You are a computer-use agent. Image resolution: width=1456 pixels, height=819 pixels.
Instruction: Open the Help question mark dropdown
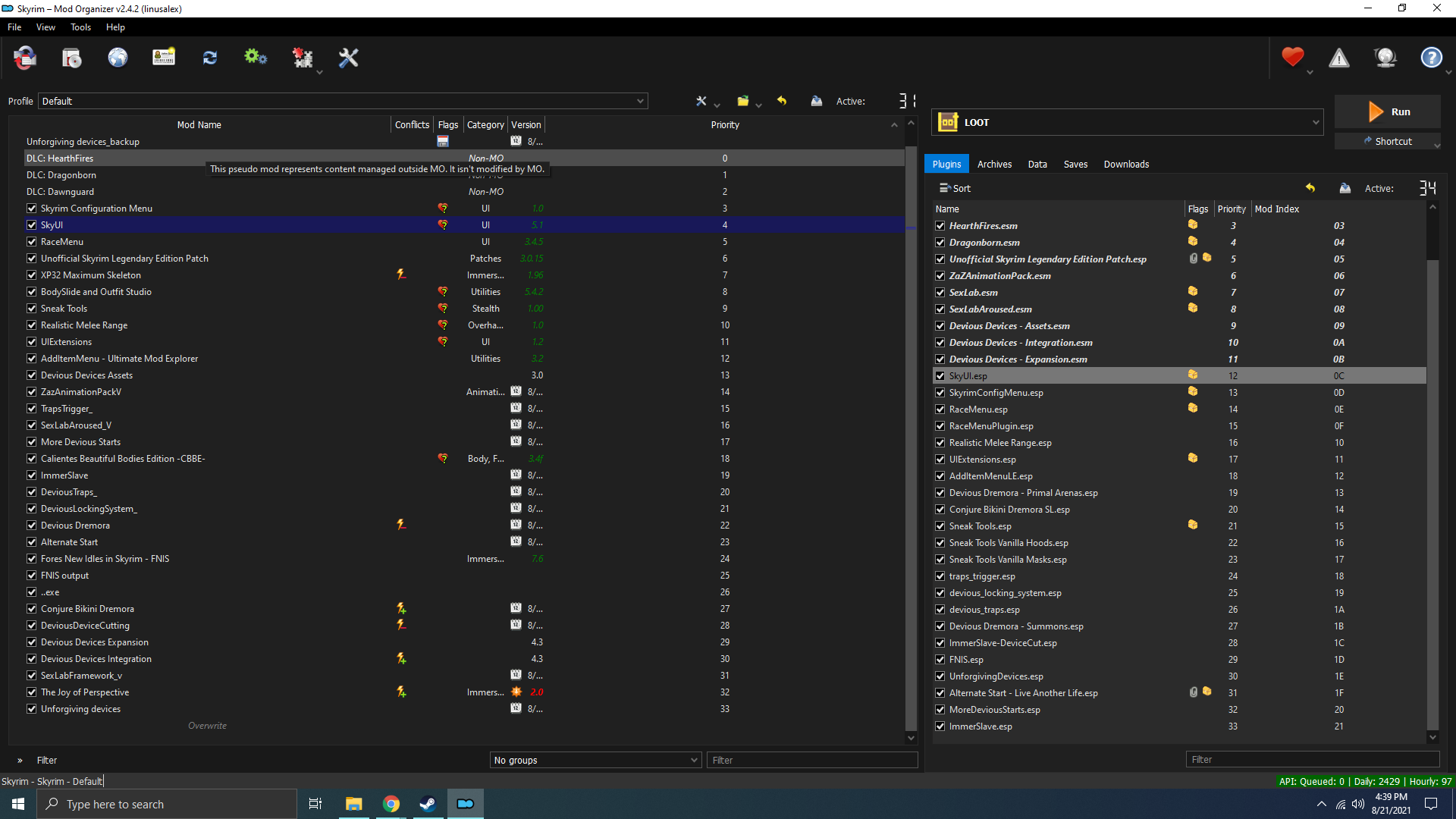click(x=1434, y=58)
